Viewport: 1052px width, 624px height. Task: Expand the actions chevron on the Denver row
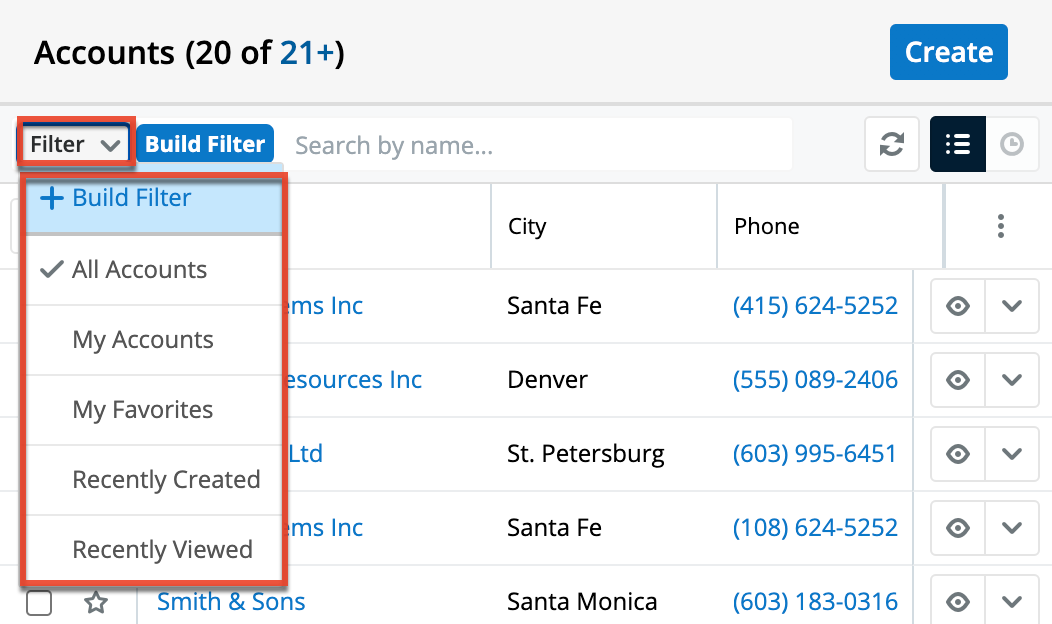(x=1012, y=380)
